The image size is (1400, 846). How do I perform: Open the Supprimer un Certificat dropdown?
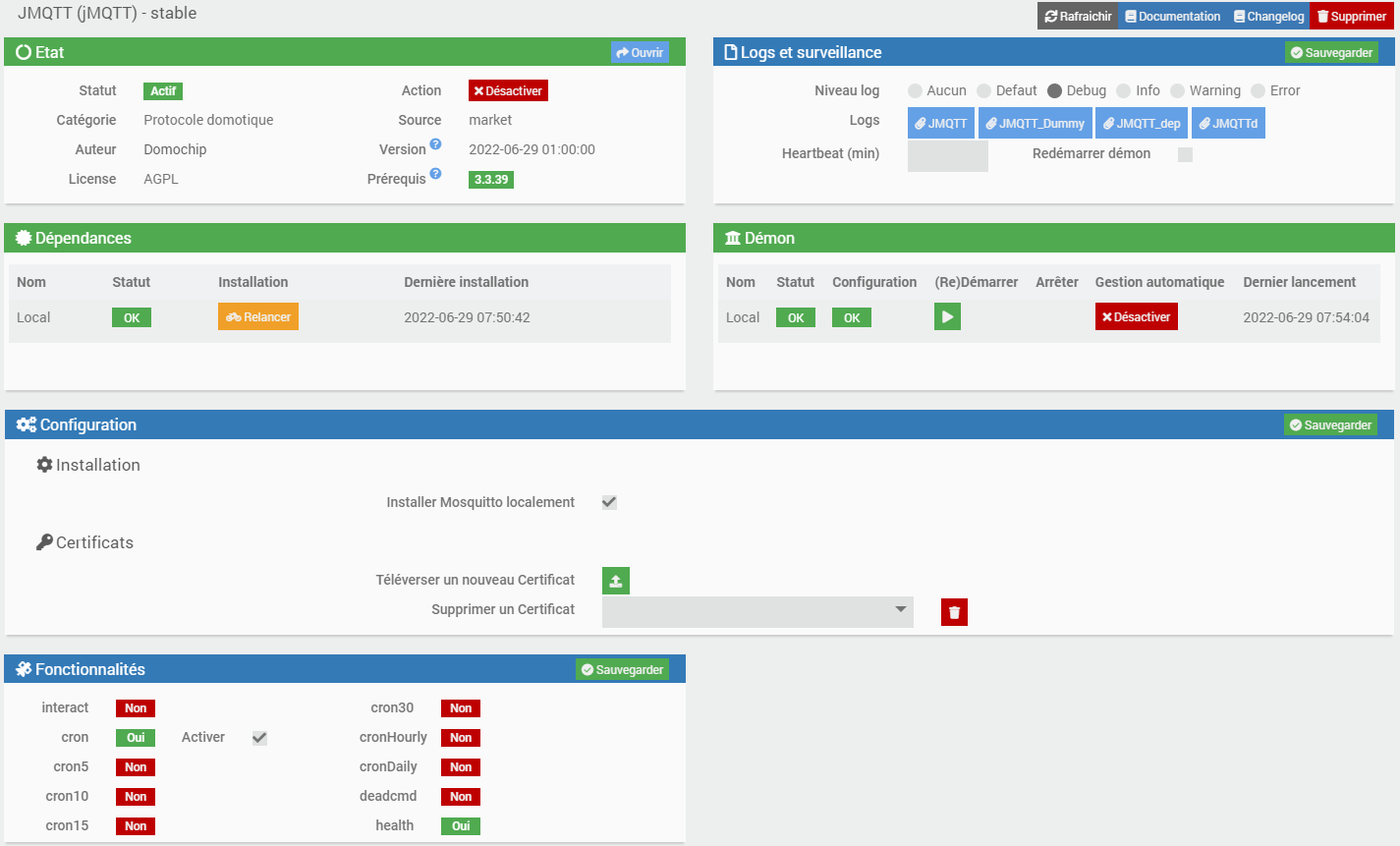tap(757, 611)
